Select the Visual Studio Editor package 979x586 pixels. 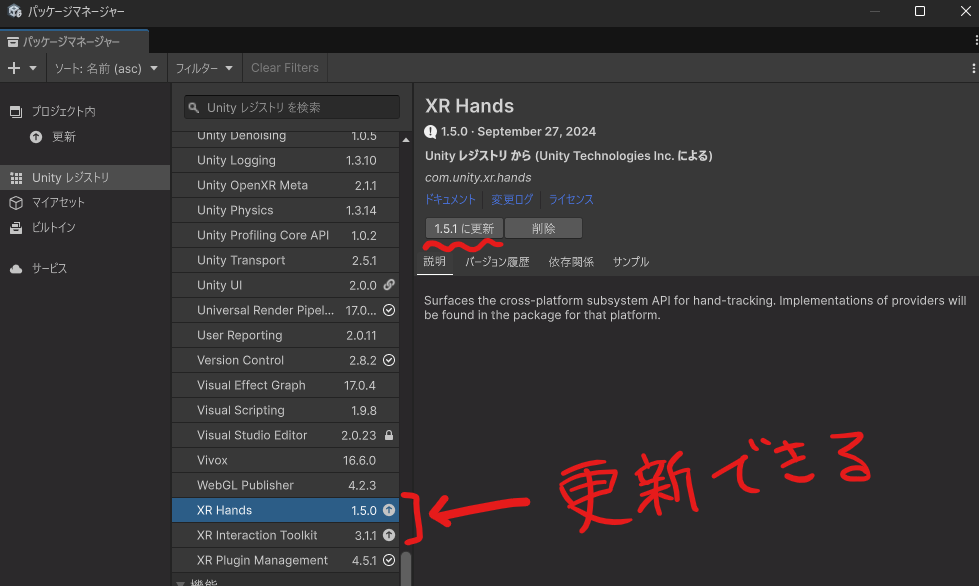click(285, 435)
